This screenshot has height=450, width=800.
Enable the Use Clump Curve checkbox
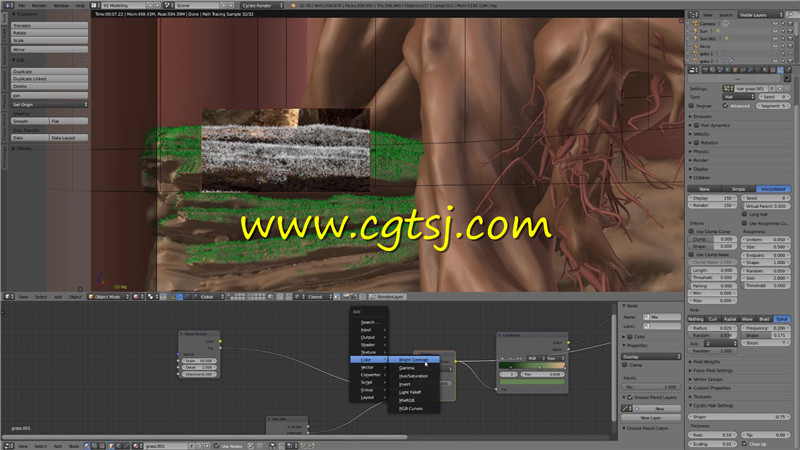691,231
